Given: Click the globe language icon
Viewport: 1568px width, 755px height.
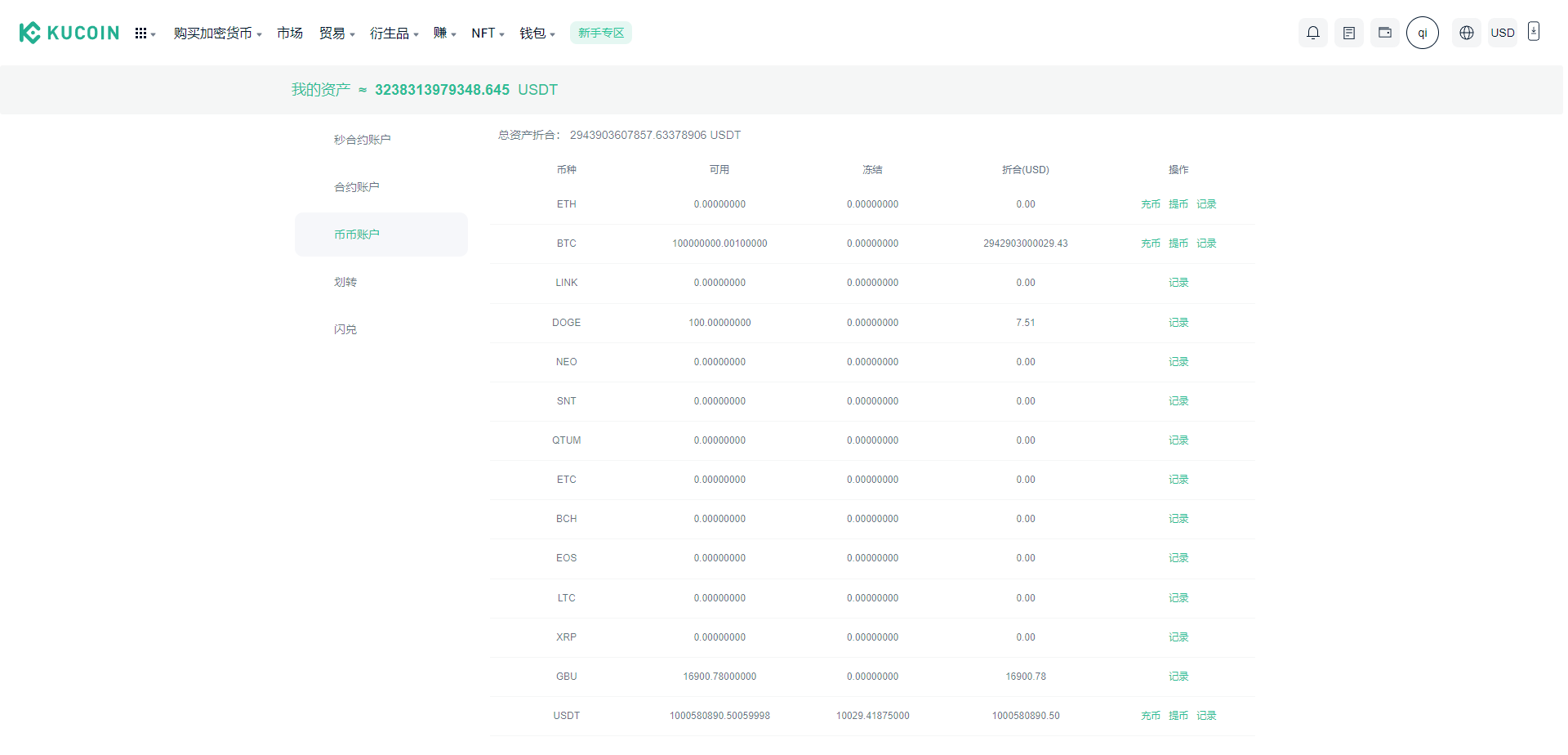Looking at the screenshot, I should pyautogui.click(x=1466, y=33).
